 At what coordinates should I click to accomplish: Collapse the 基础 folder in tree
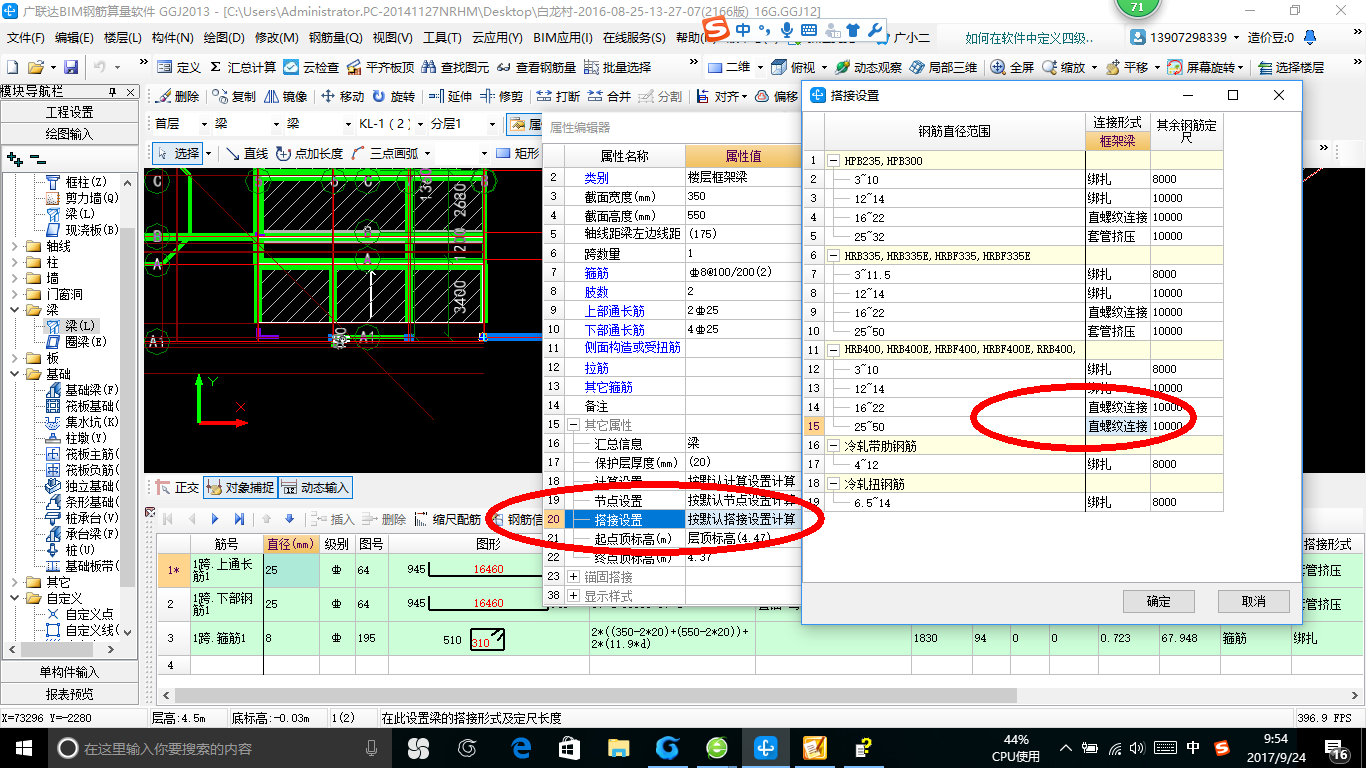(14, 374)
